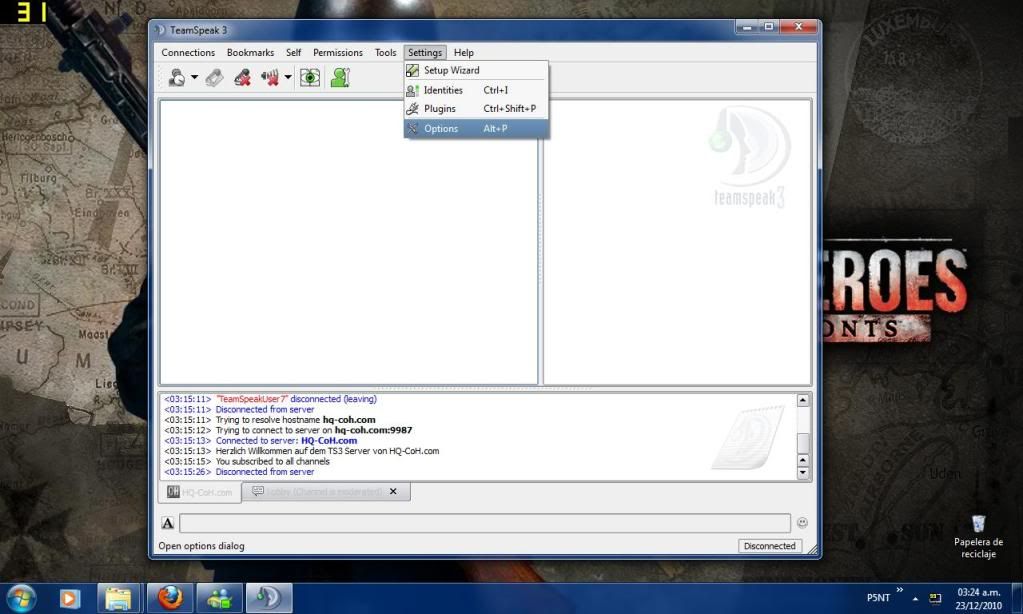Click the Show desktop button
This screenshot has width=1023, height=614.
point(1018,598)
